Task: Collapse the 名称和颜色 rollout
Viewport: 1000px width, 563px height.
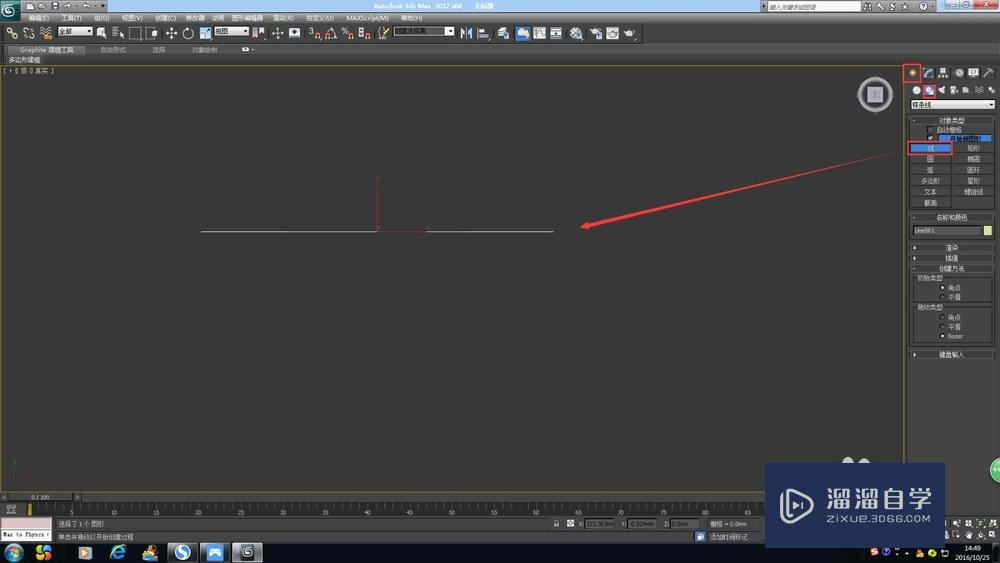Action: (x=952, y=217)
